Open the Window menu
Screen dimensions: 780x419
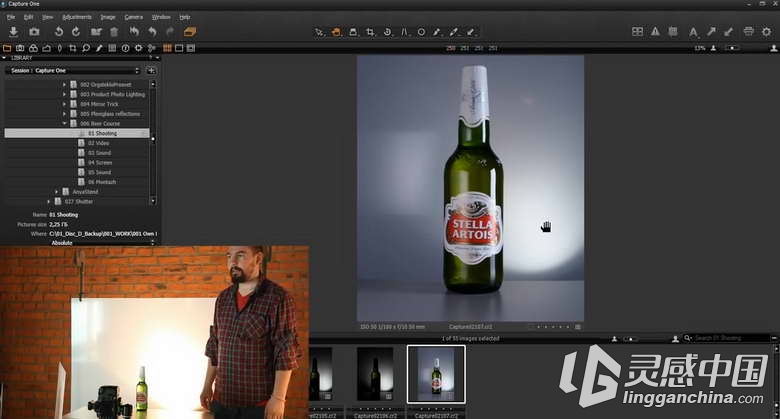[161, 17]
